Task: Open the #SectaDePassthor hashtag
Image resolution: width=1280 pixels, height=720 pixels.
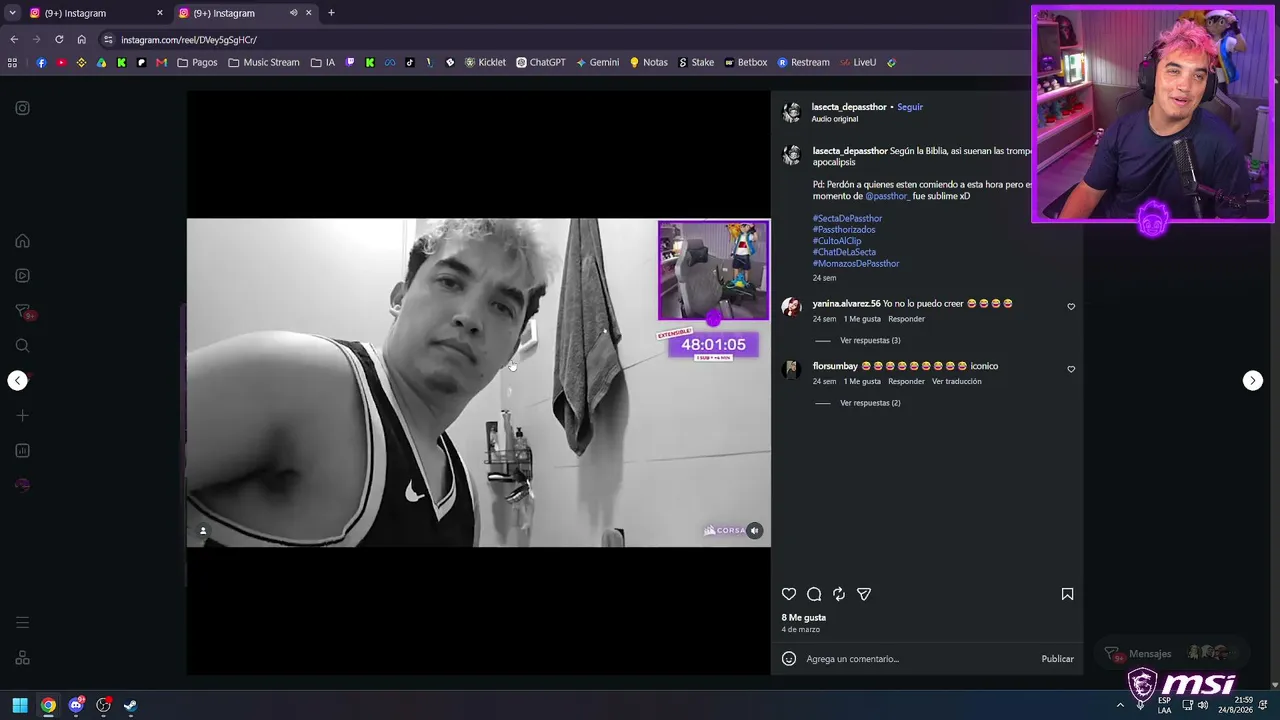Action: coord(847,218)
